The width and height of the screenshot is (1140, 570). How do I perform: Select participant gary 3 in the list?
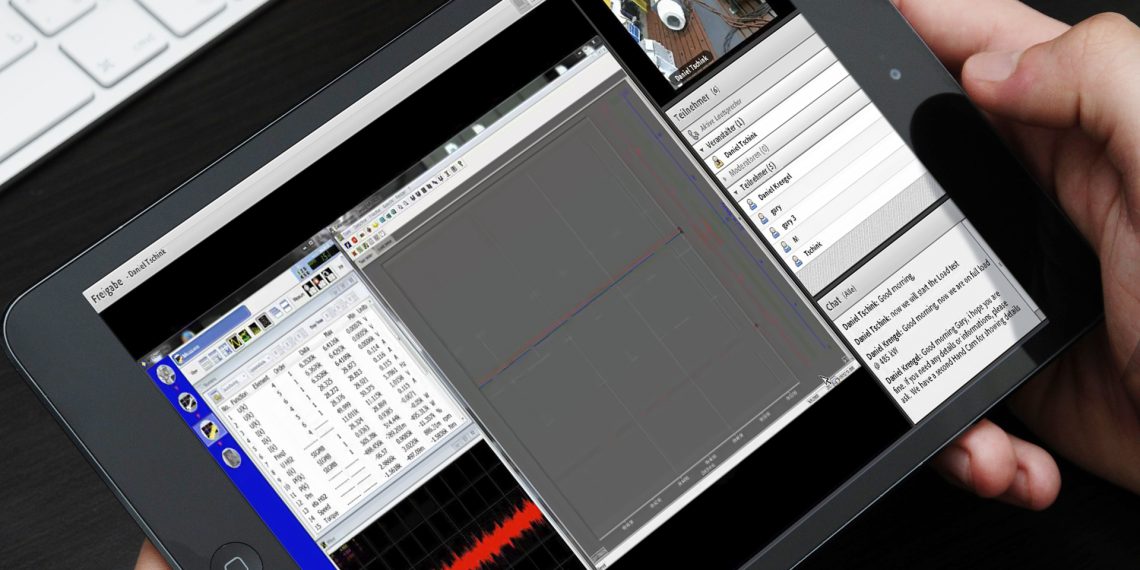788,222
